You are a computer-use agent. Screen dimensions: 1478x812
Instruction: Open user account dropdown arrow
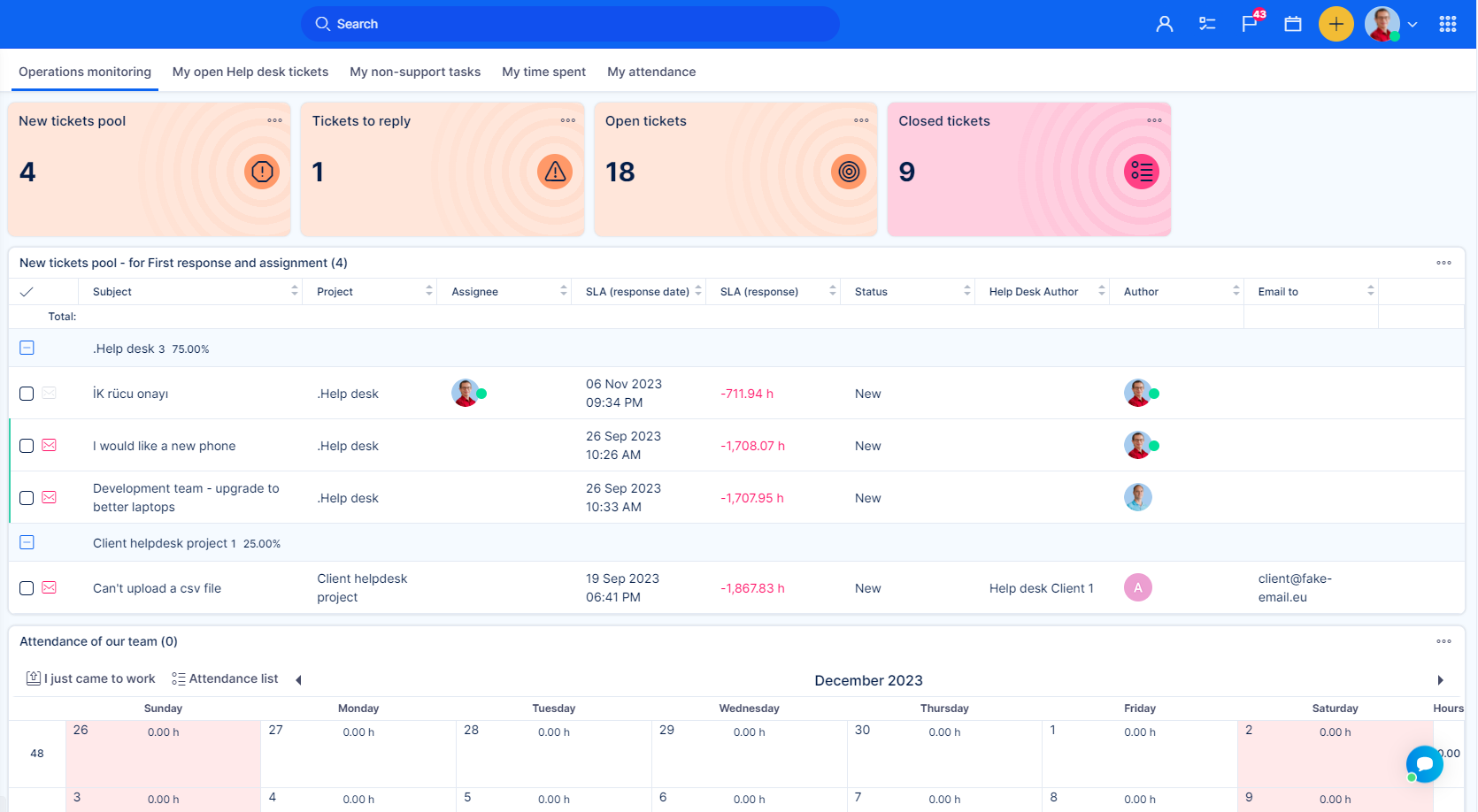click(x=1413, y=25)
